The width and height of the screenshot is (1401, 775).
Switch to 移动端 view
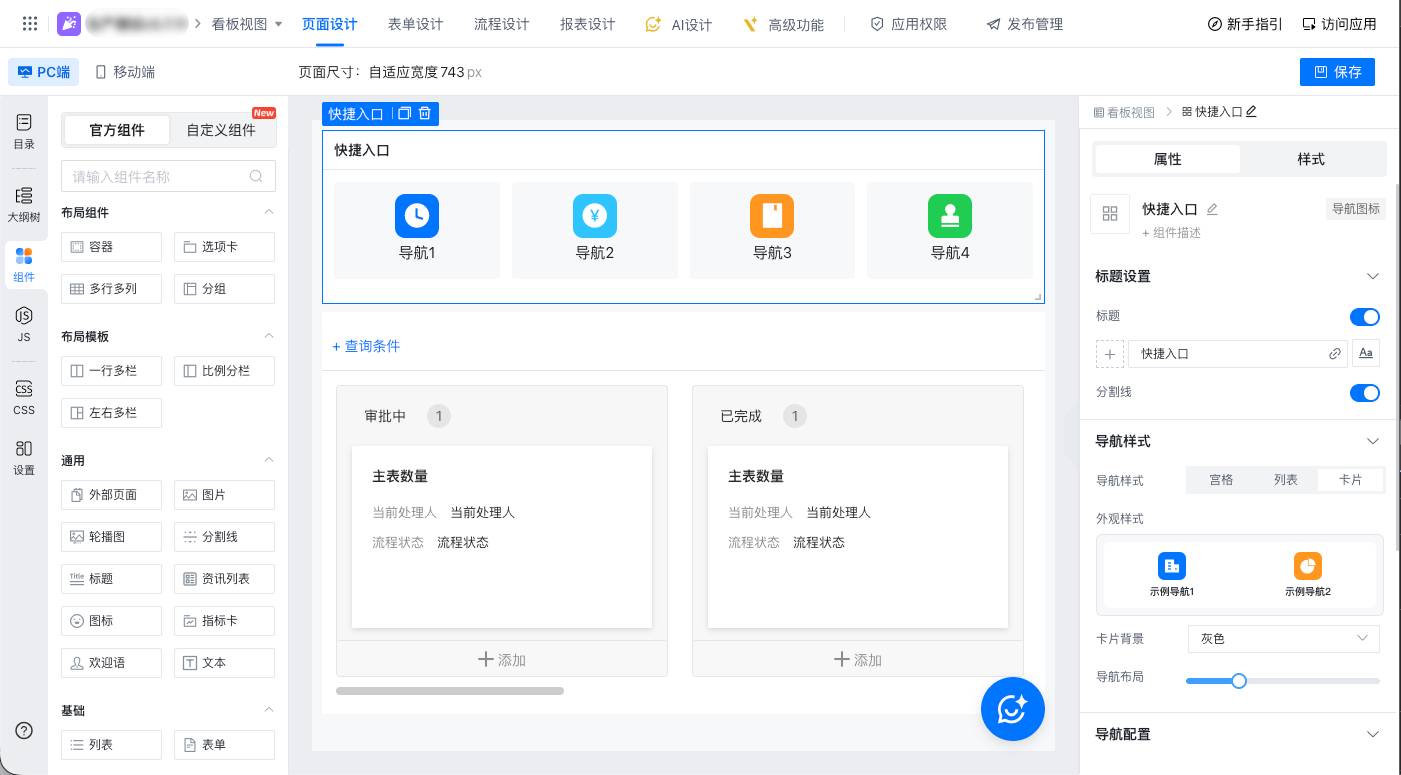[125, 72]
